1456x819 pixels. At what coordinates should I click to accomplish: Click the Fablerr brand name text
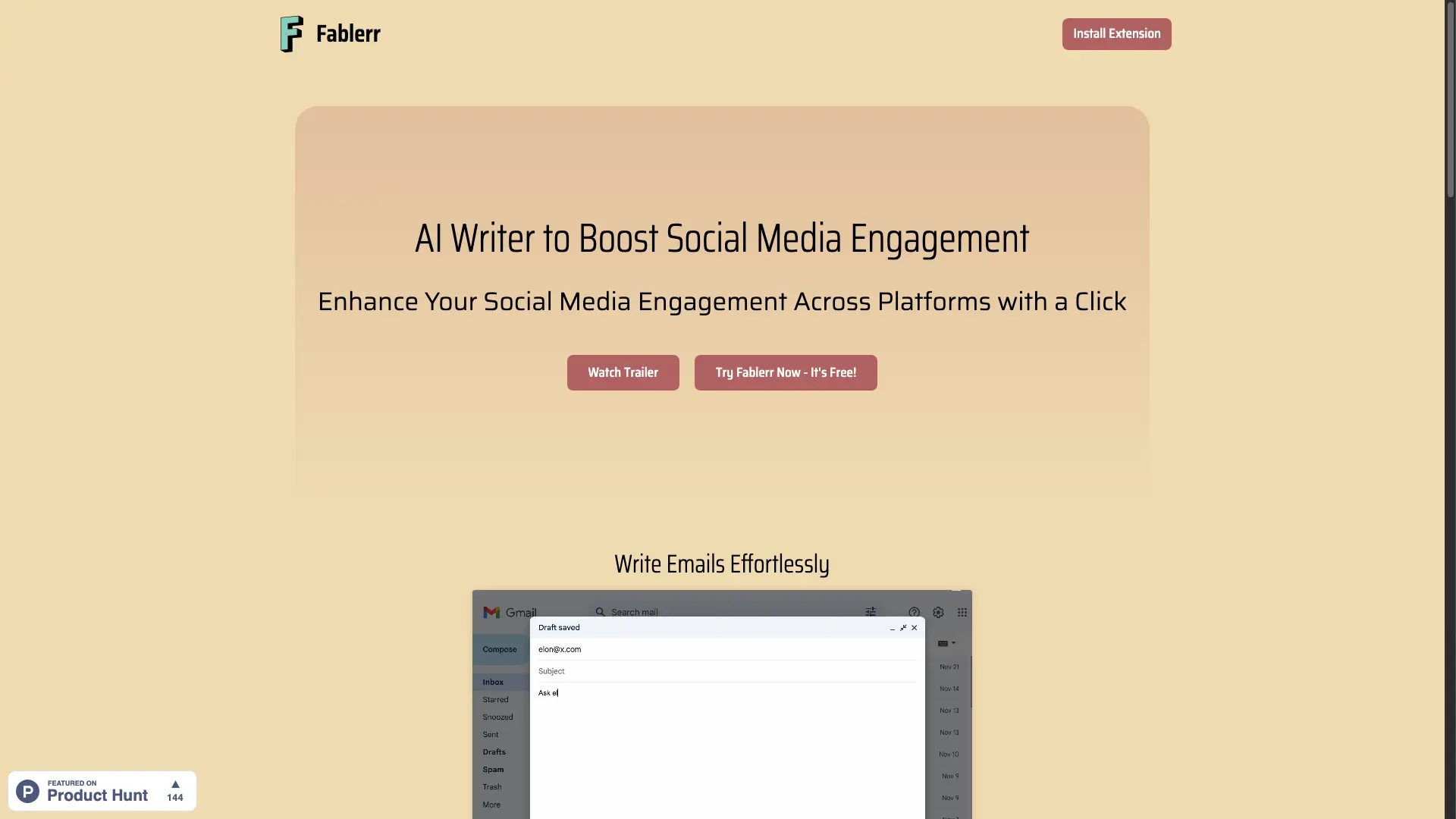pos(348,34)
